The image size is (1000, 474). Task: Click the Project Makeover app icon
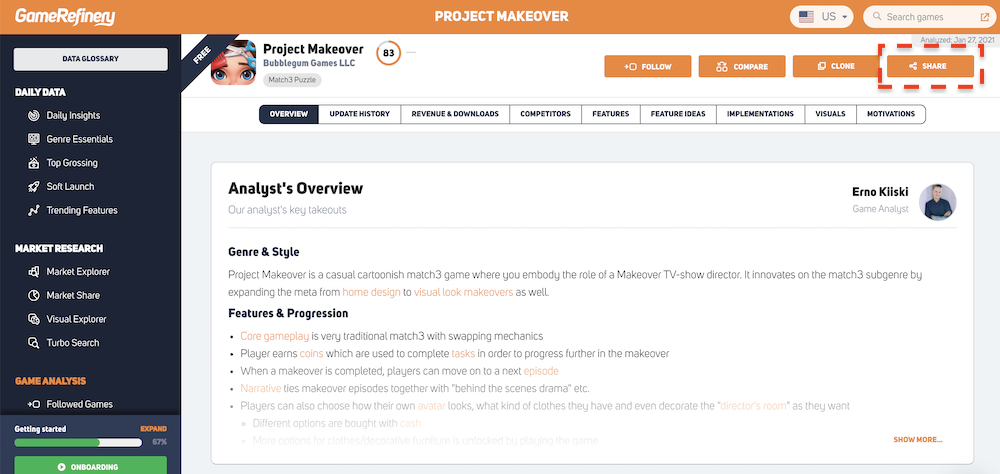pos(233,63)
